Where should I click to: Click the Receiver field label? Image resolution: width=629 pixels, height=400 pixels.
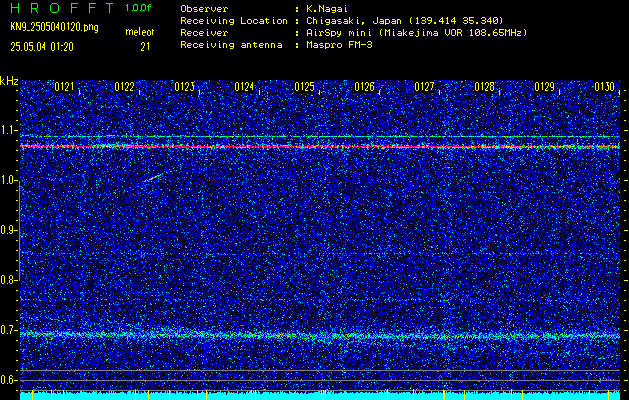click(x=204, y=33)
